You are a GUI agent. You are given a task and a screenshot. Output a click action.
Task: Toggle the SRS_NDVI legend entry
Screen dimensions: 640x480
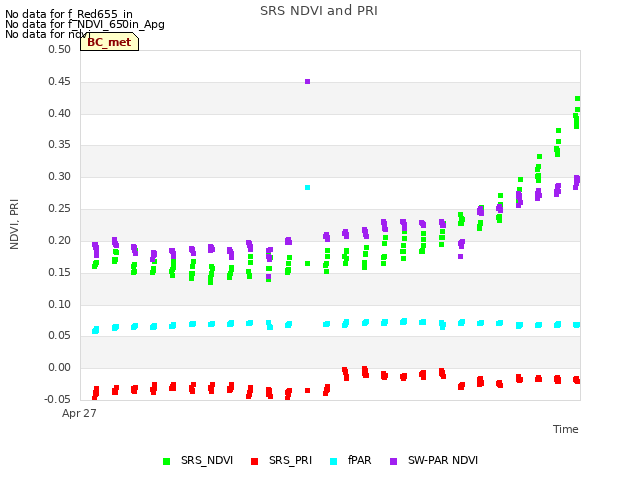pyautogui.click(x=198, y=461)
